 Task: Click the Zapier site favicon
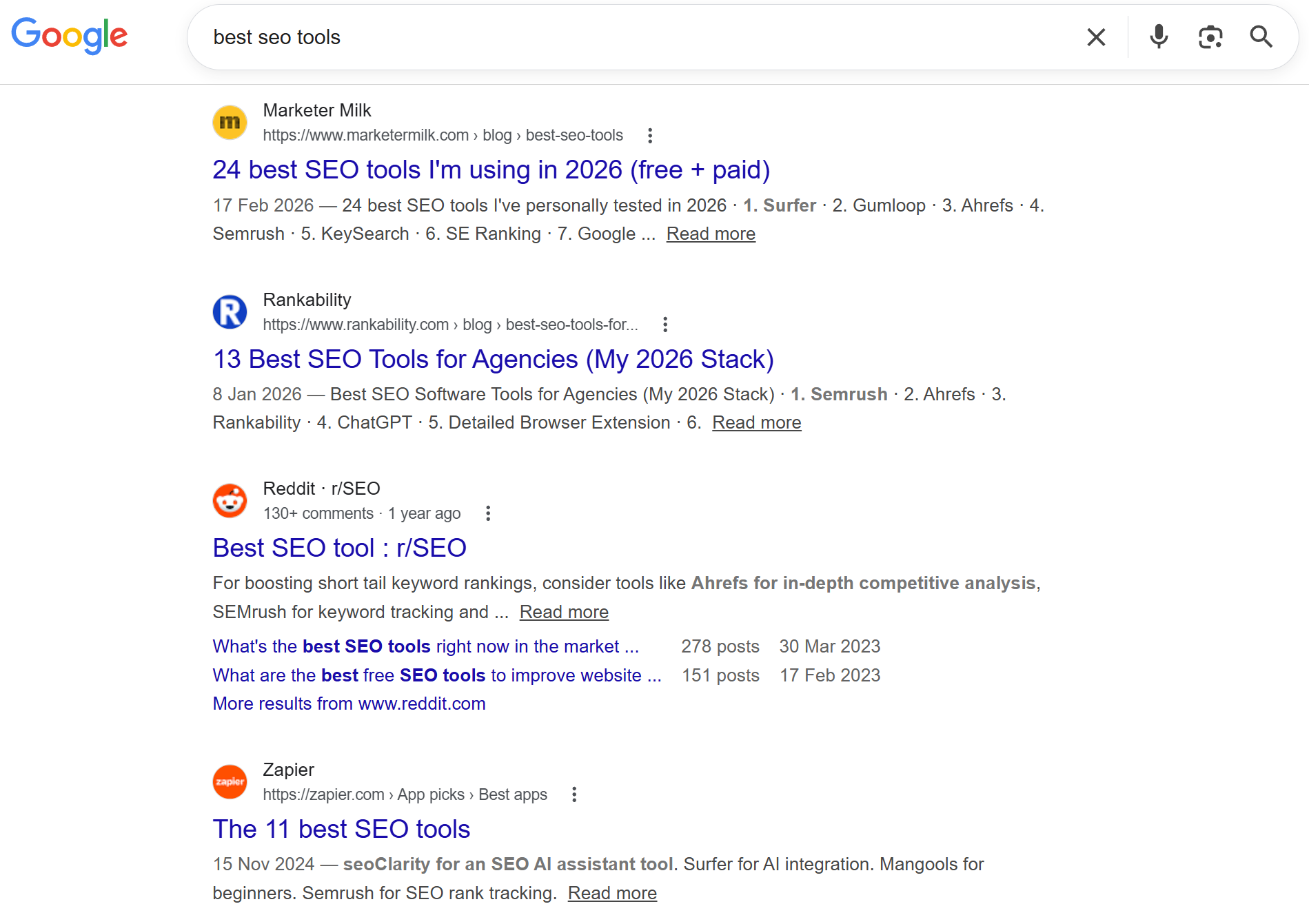(x=230, y=781)
